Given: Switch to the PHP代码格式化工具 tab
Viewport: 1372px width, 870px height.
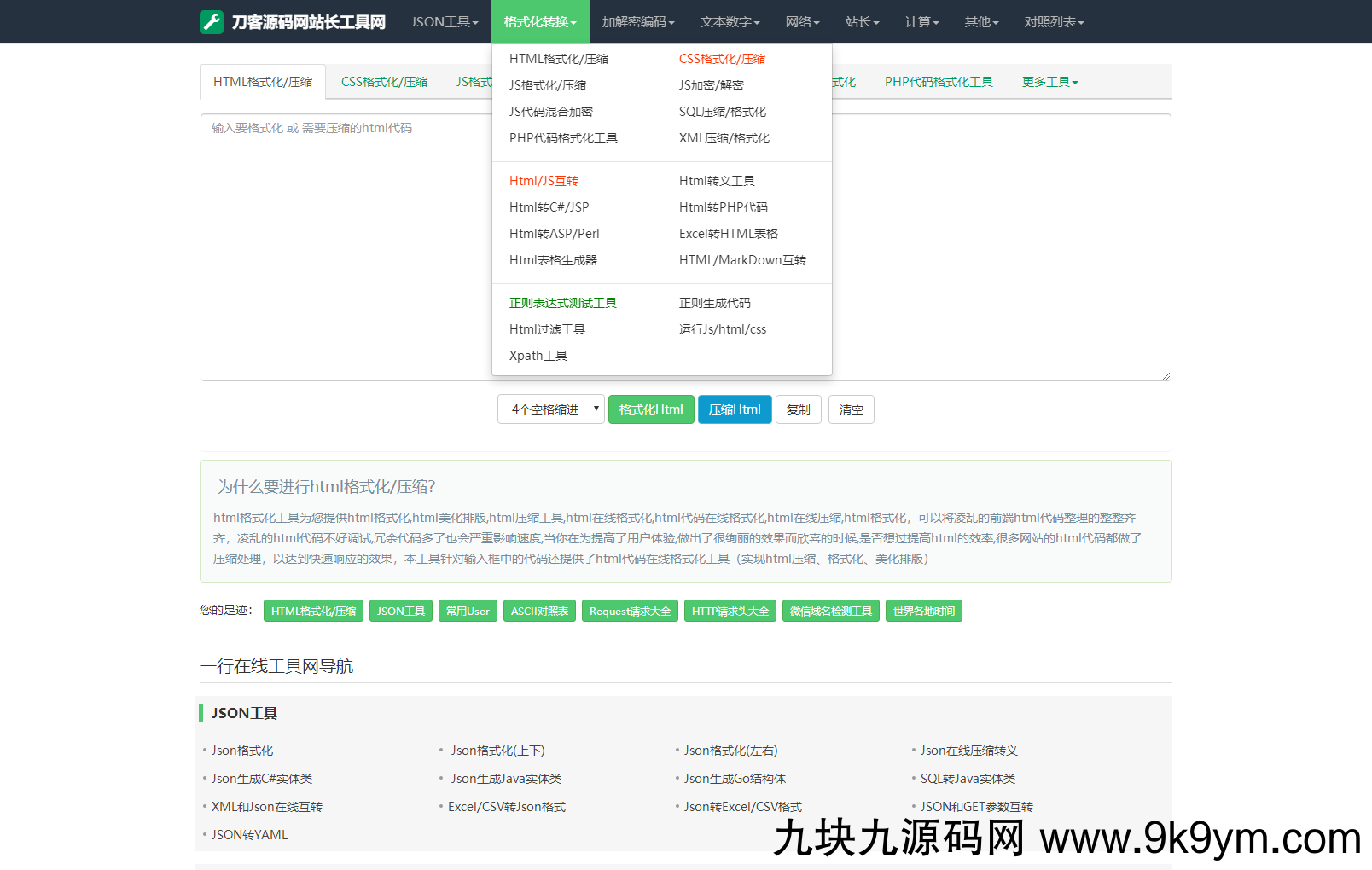Looking at the screenshot, I should [x=939, y=82].
